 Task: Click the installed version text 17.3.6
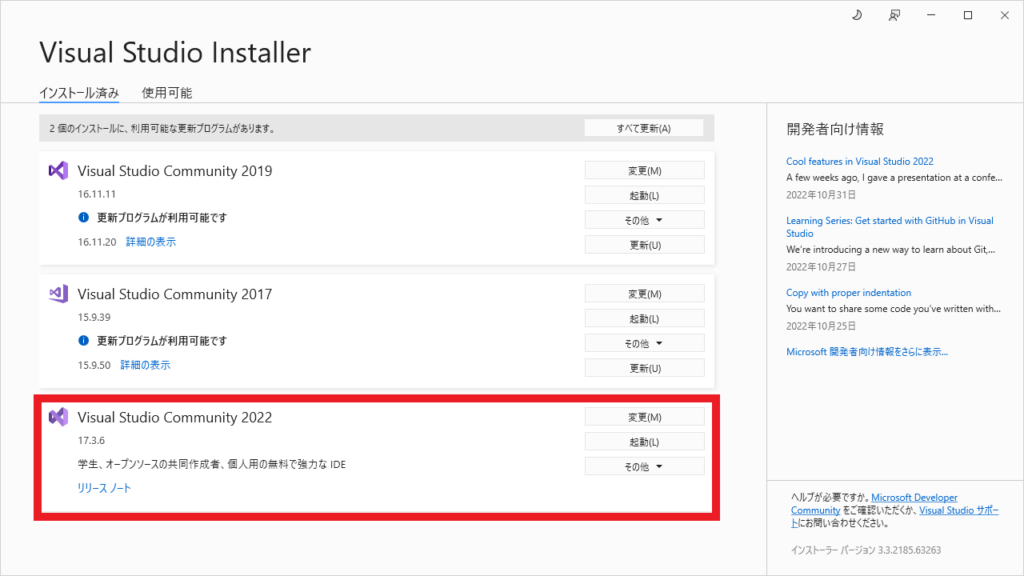(91, 440)
